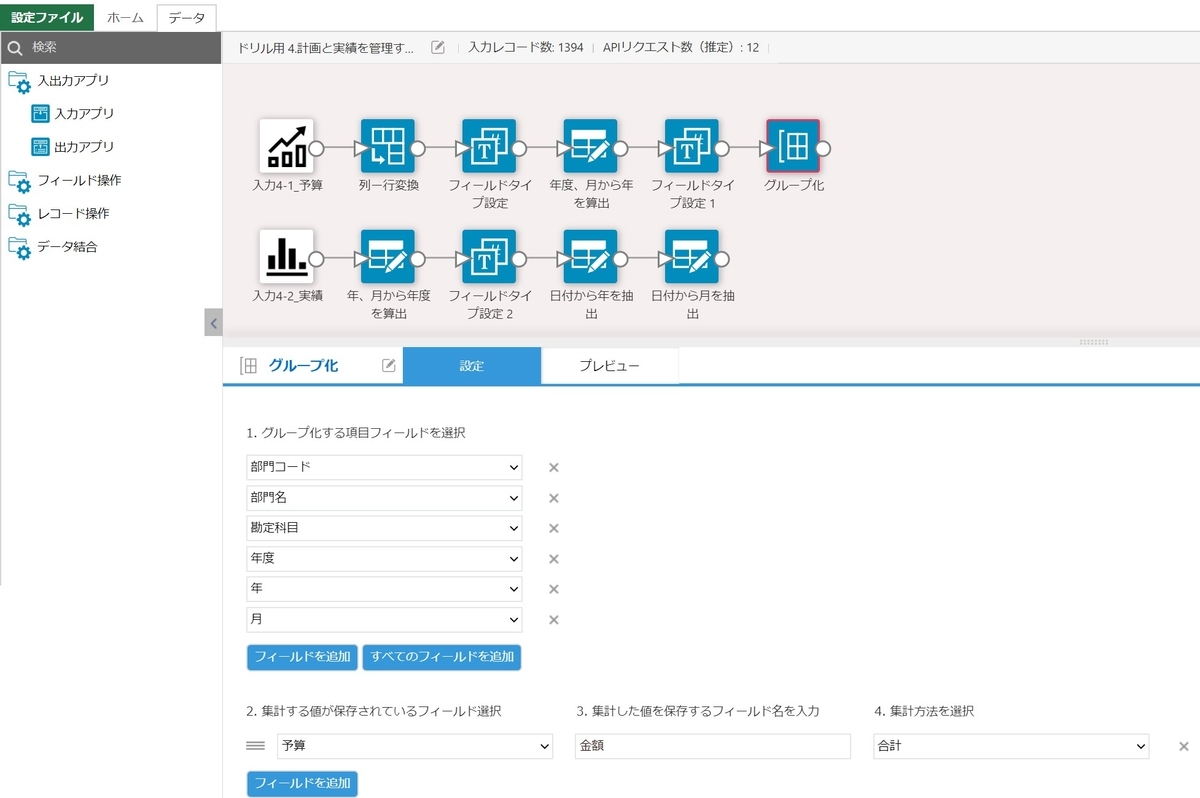The image size is (1200, 798).
Task: Open the 年 field dropdown
Action: [385, 589]
